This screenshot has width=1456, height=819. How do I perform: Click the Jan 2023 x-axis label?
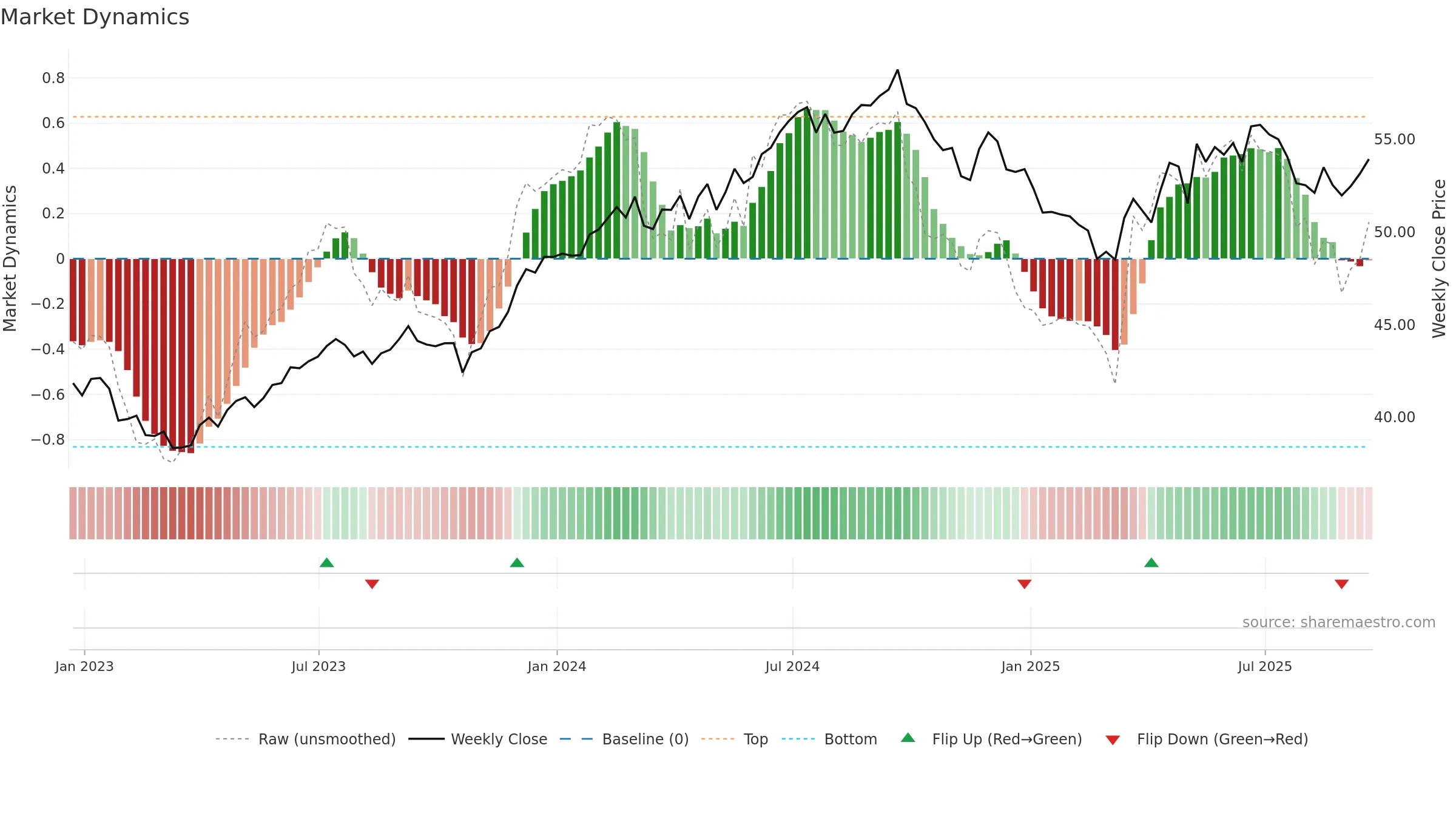tap(84, 666)
